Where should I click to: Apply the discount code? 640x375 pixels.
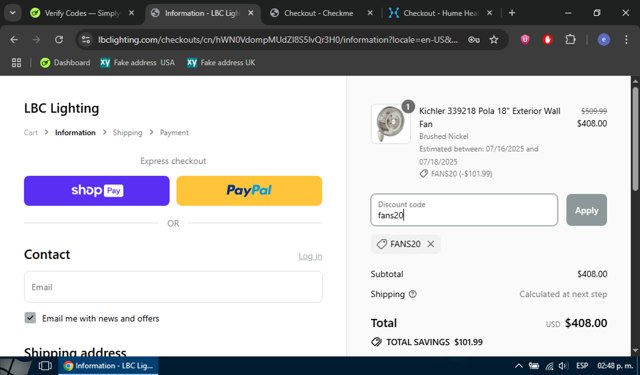click(587, 210)
